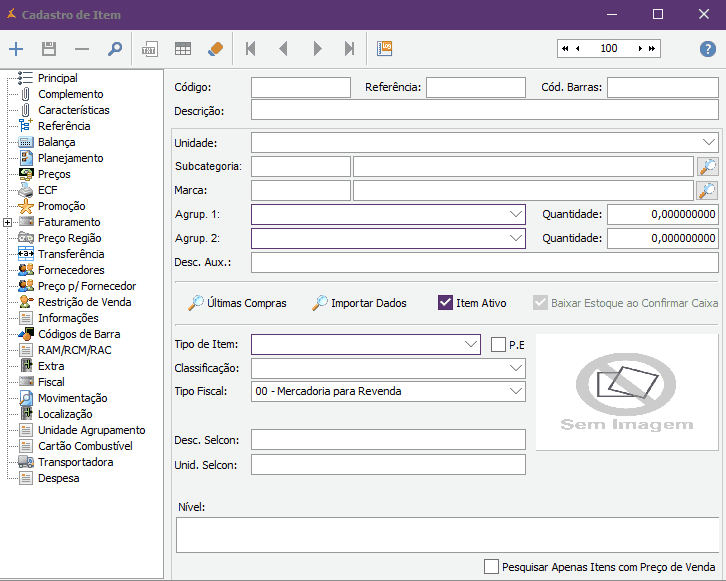Click the search magnifier in the toolbar

point(114,49)
